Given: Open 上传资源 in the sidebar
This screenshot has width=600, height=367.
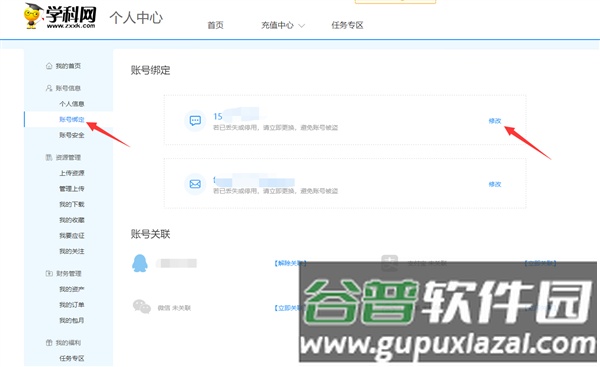Looking at the screenshot, I should click(x=72, y=173).
